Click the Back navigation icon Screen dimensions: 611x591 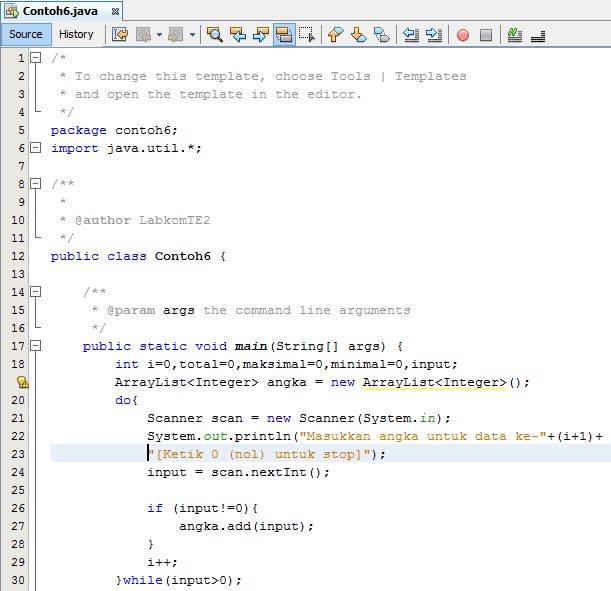coord(143,35)
